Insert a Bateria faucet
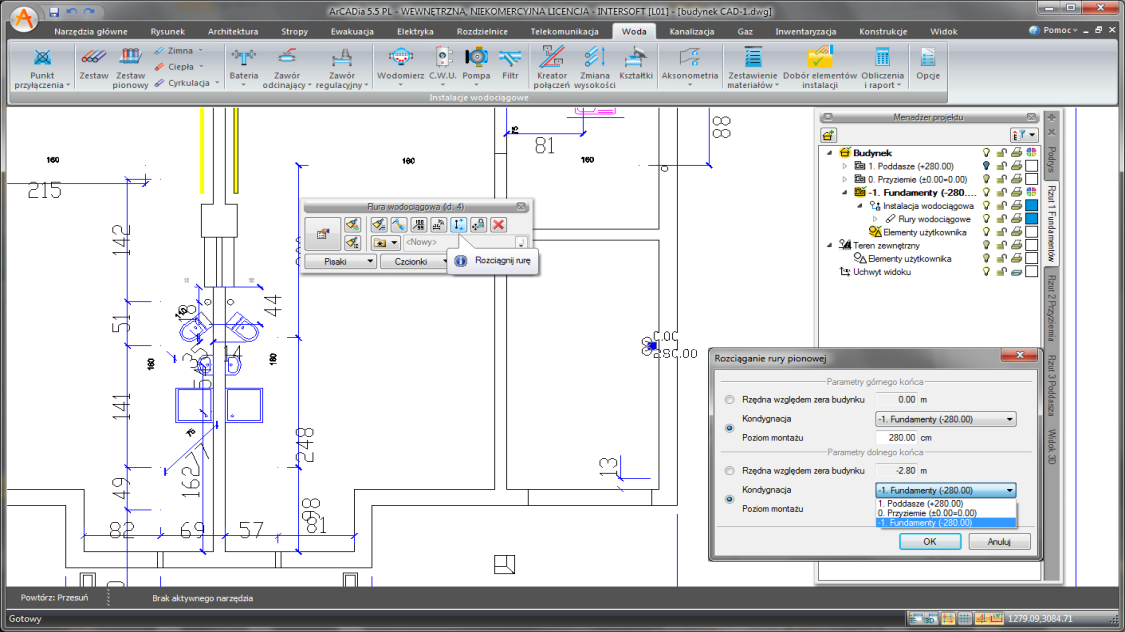 (x=244, y=67)
